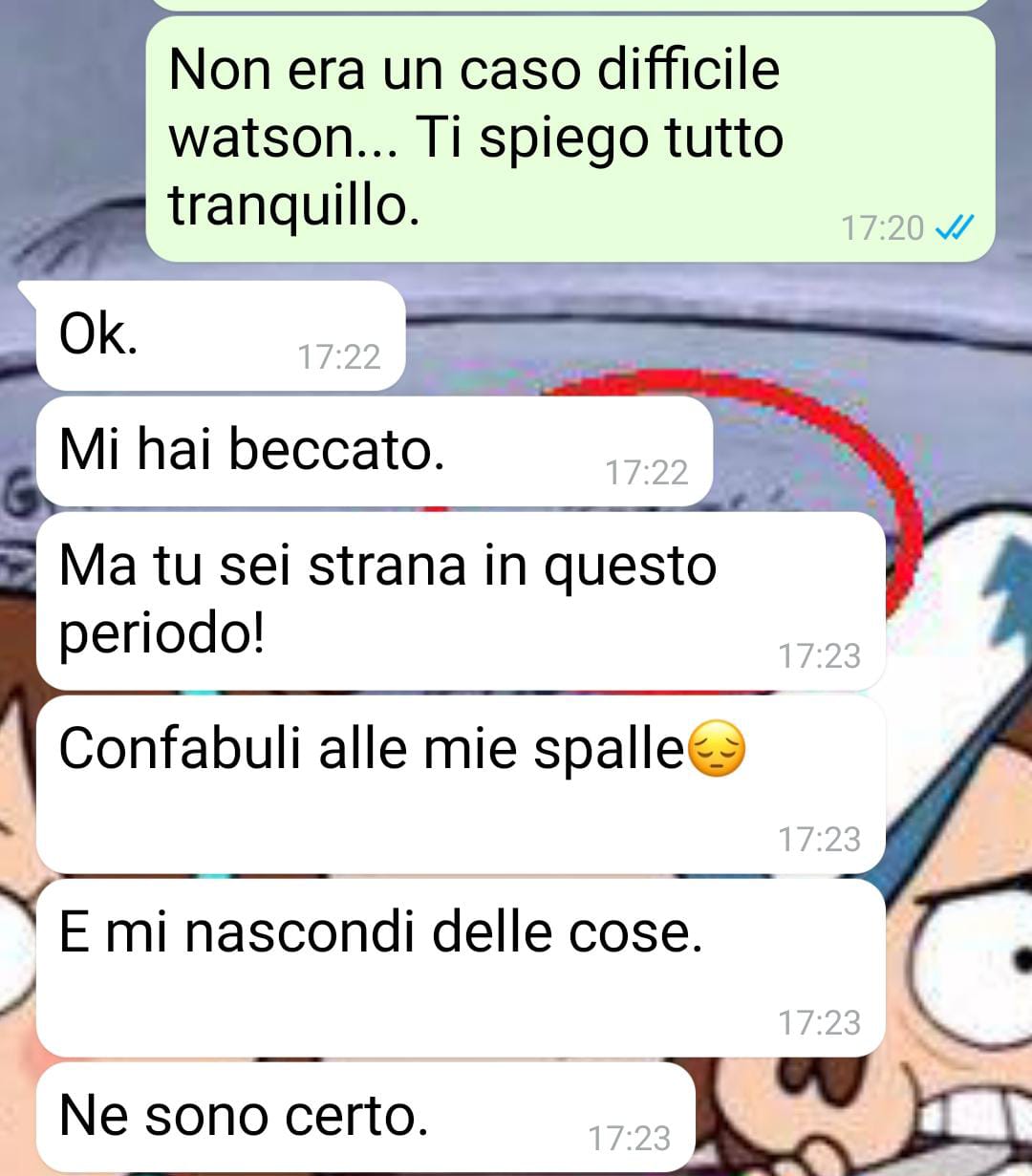Screen dimensions: 1032x1176
Task: Tap the blue double-check read receipt icon
Action: [954, 227]
